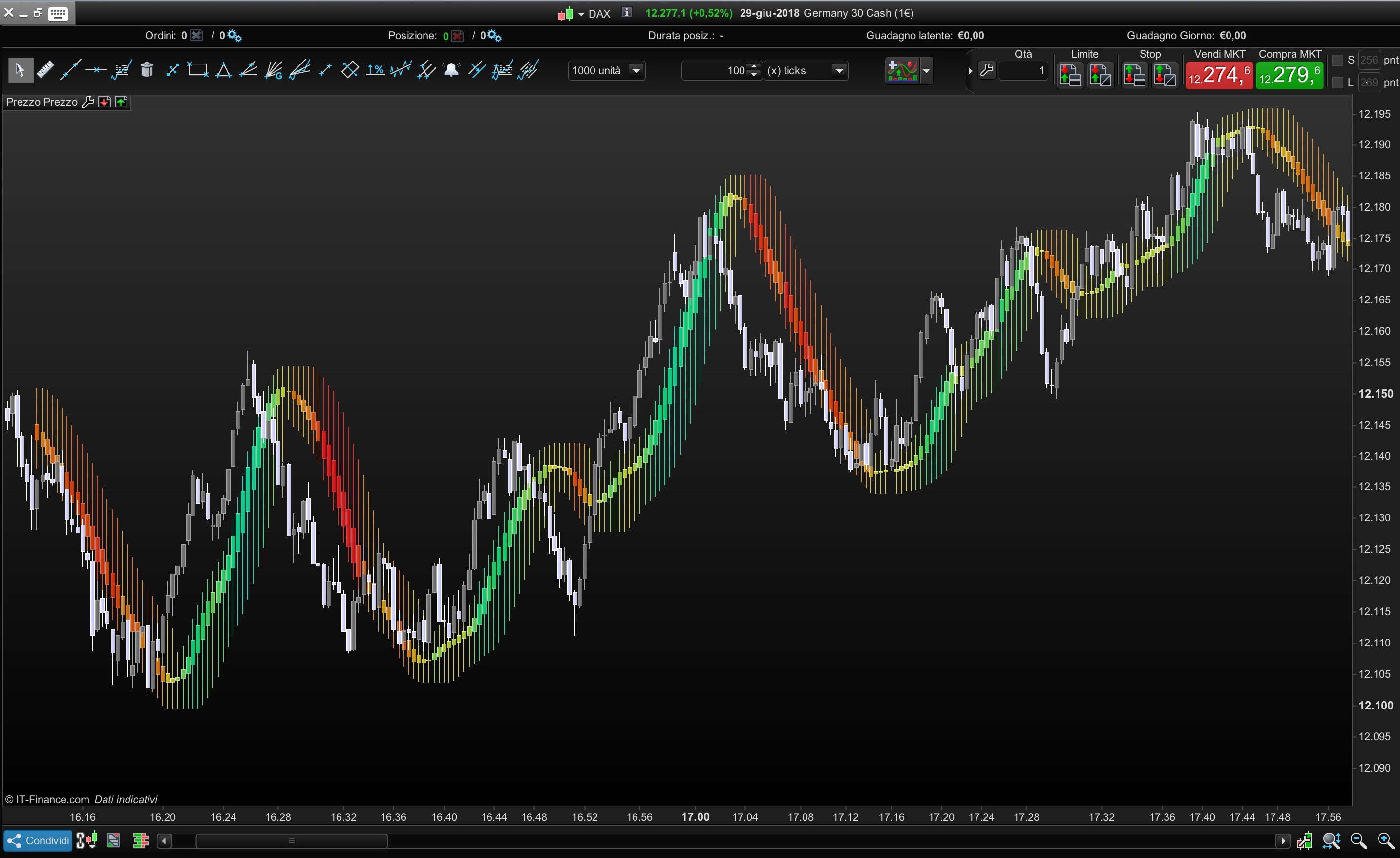Enable the L limit checkbox
The width and height of the screenshot is (1400, 858).
coord(1337,83)
